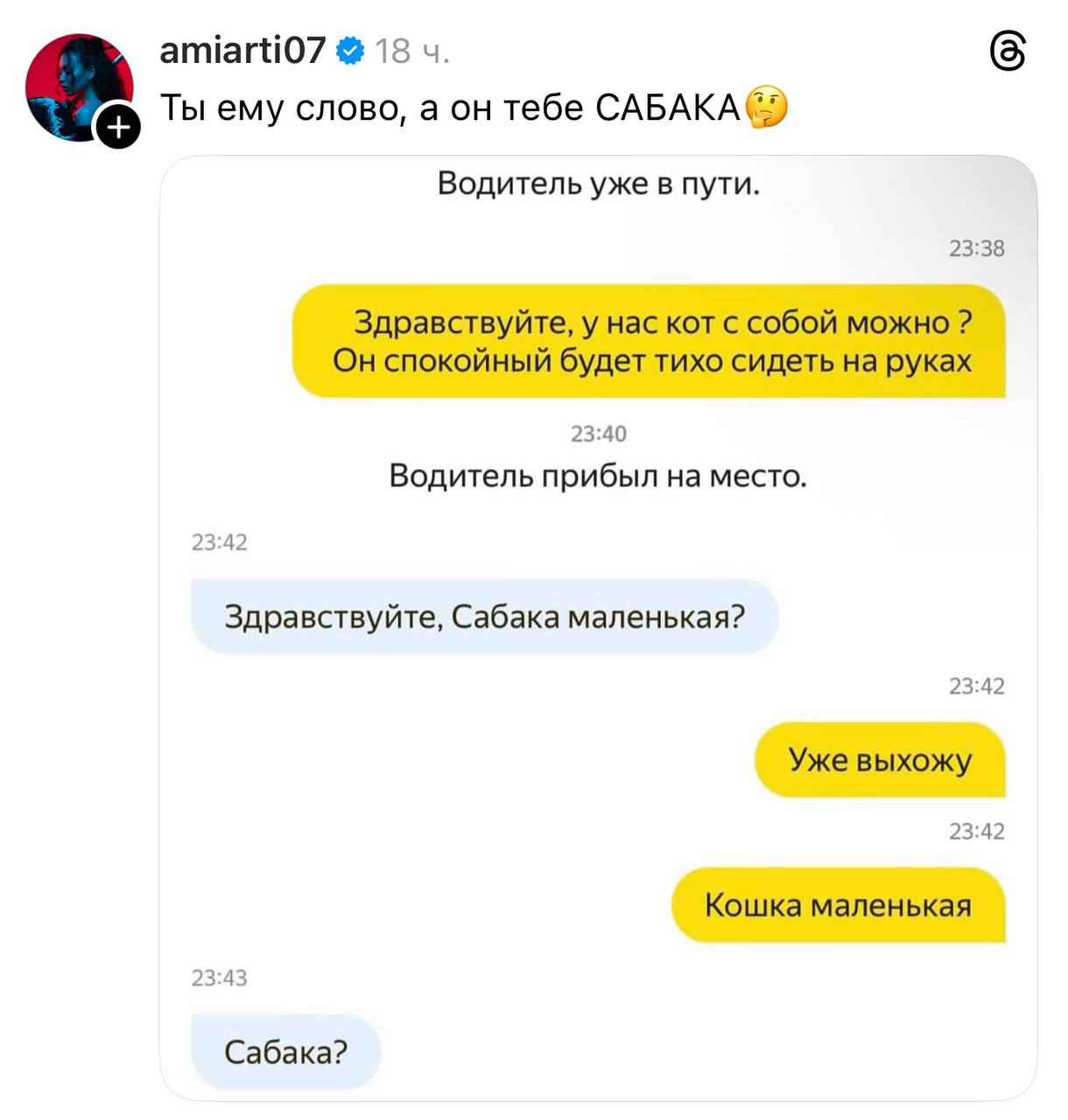The height and width of the screenshot is (1120, 1068).
Task: Click the 23:40 timestamp above arrival notice
Action: coord(599,434)
